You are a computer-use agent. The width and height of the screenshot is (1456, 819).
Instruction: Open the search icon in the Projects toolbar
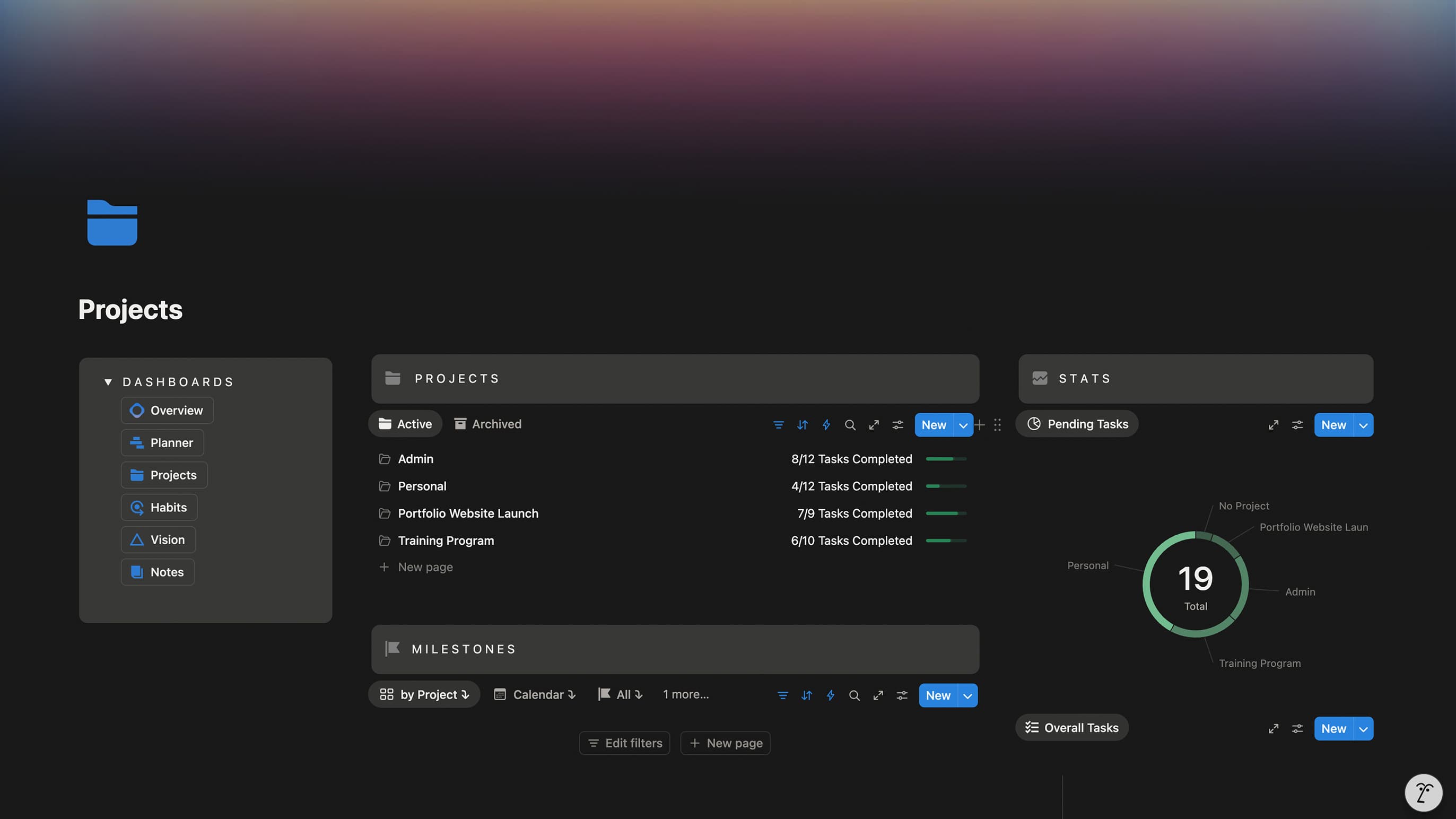point(850,424)
